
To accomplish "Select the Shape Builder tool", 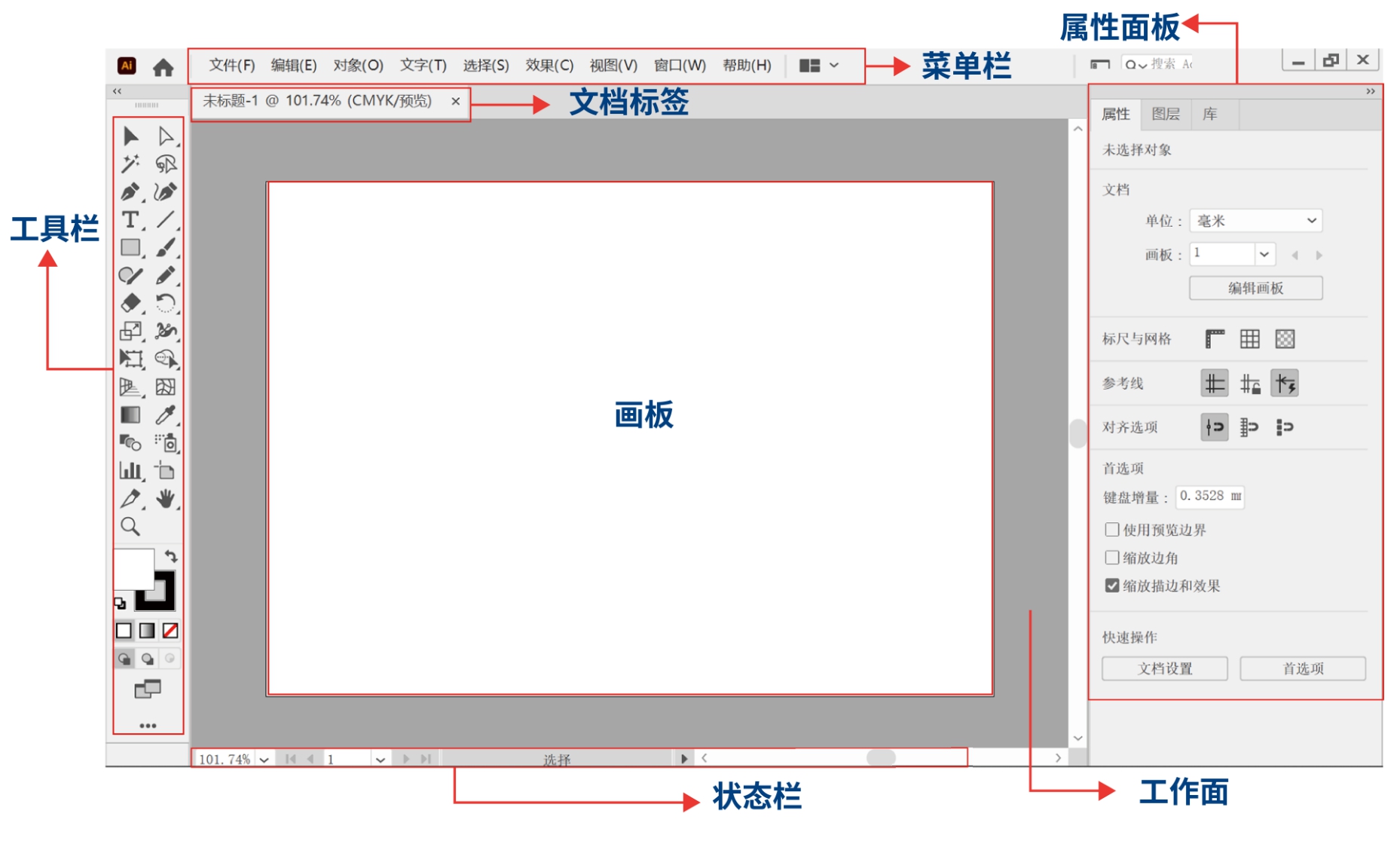I will pyautogui.click(x=166, y=359).
